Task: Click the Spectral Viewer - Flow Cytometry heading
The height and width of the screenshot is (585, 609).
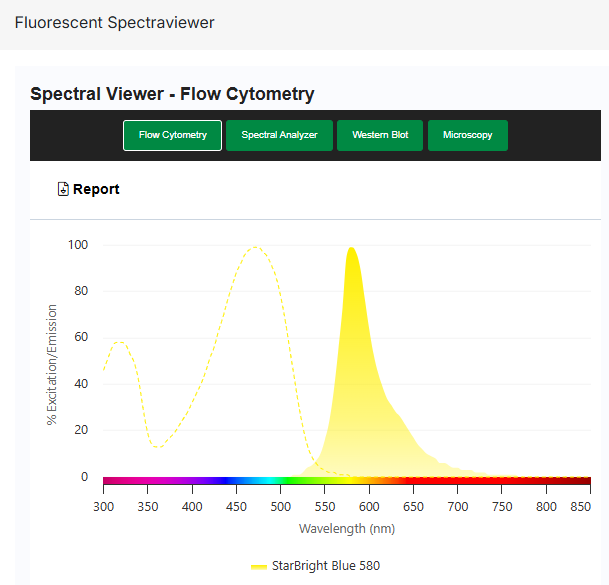Action: [x=172, y=94]
